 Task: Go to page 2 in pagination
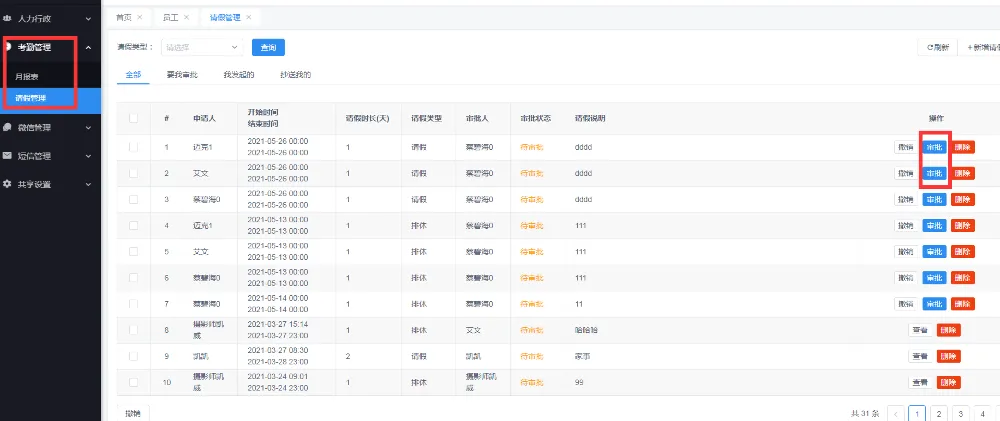(939, 412)
